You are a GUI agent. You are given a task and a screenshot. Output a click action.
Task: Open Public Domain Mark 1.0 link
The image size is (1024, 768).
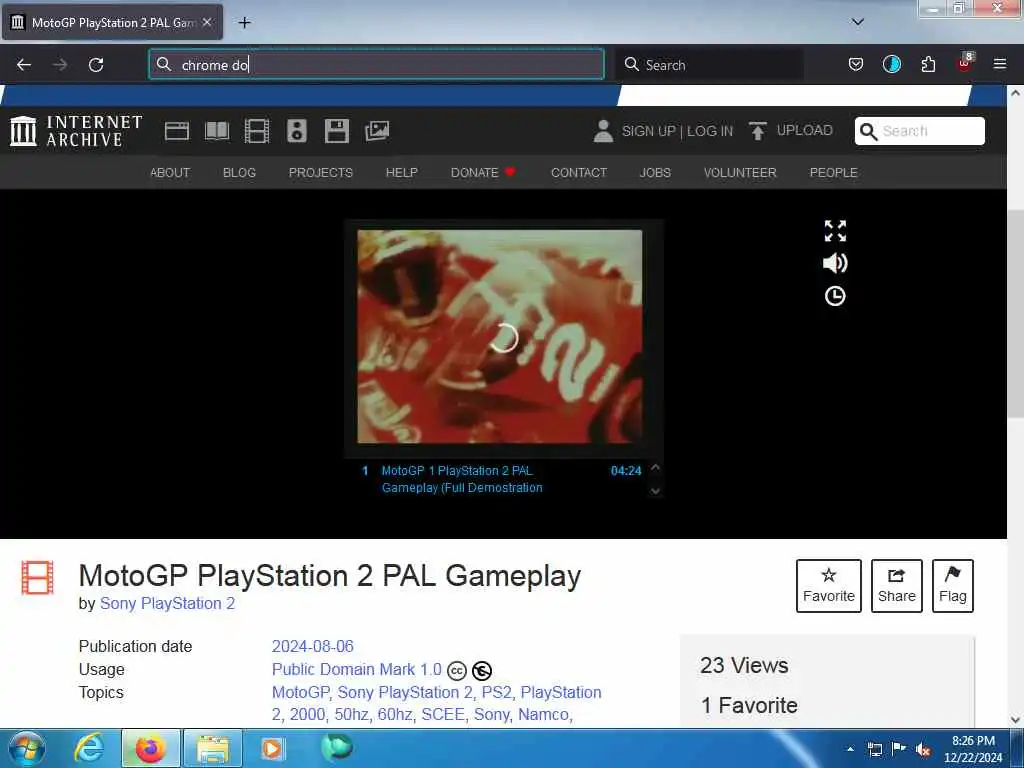pyautogui.click(x=357, y=669)
